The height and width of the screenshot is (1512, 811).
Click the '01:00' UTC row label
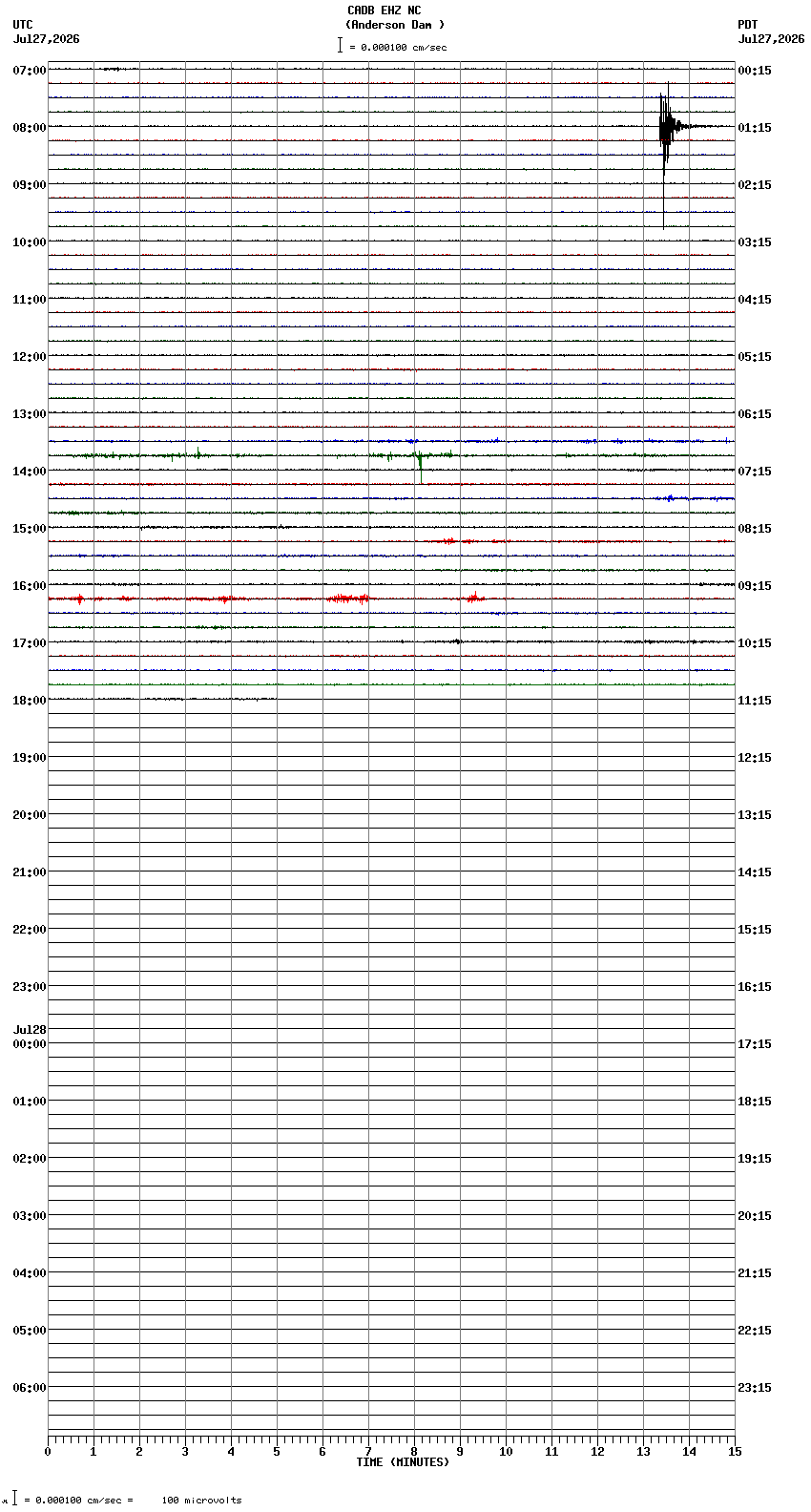(x=30, y=1102)
